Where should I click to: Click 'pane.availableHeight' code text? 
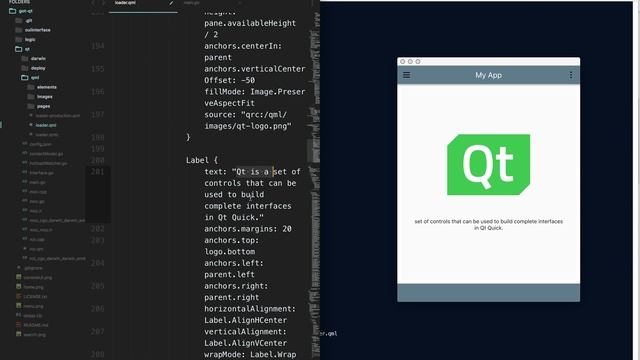(x=250, y=23)
